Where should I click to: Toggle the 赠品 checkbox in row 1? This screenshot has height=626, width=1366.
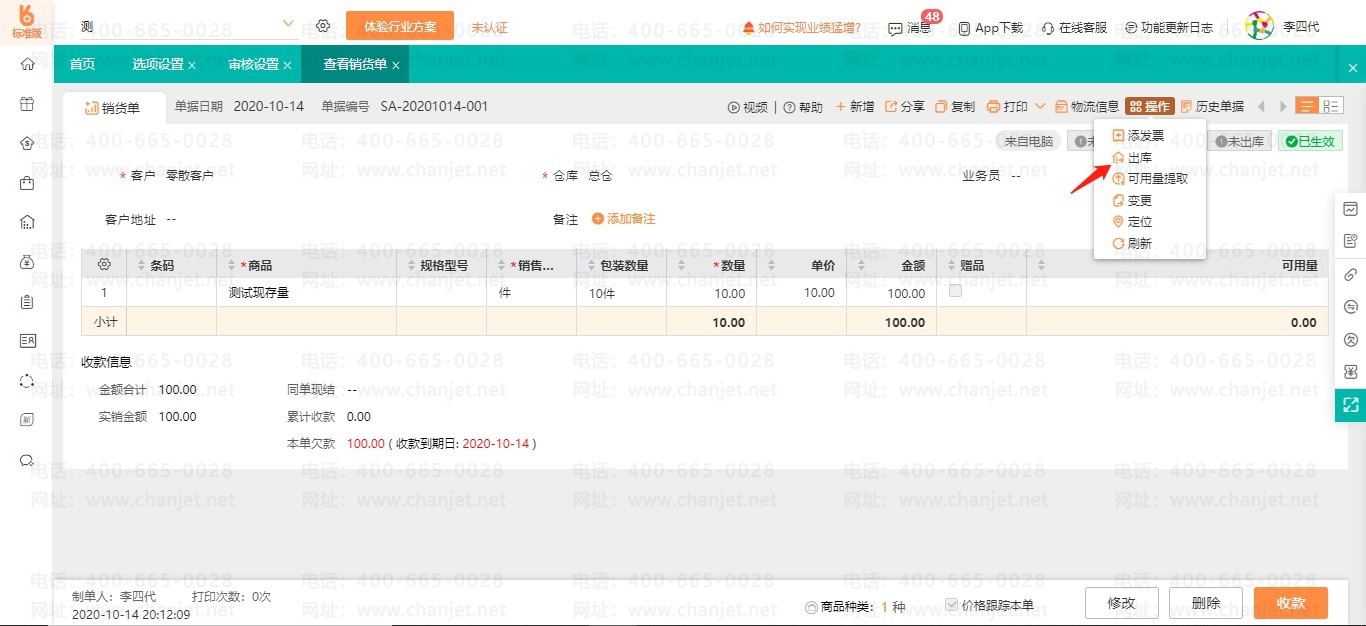(955, 291)
